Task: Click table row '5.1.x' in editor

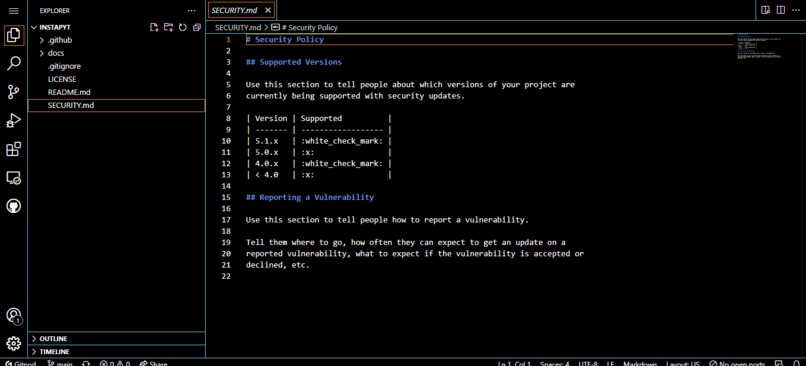Action: [x=319, y=141]
